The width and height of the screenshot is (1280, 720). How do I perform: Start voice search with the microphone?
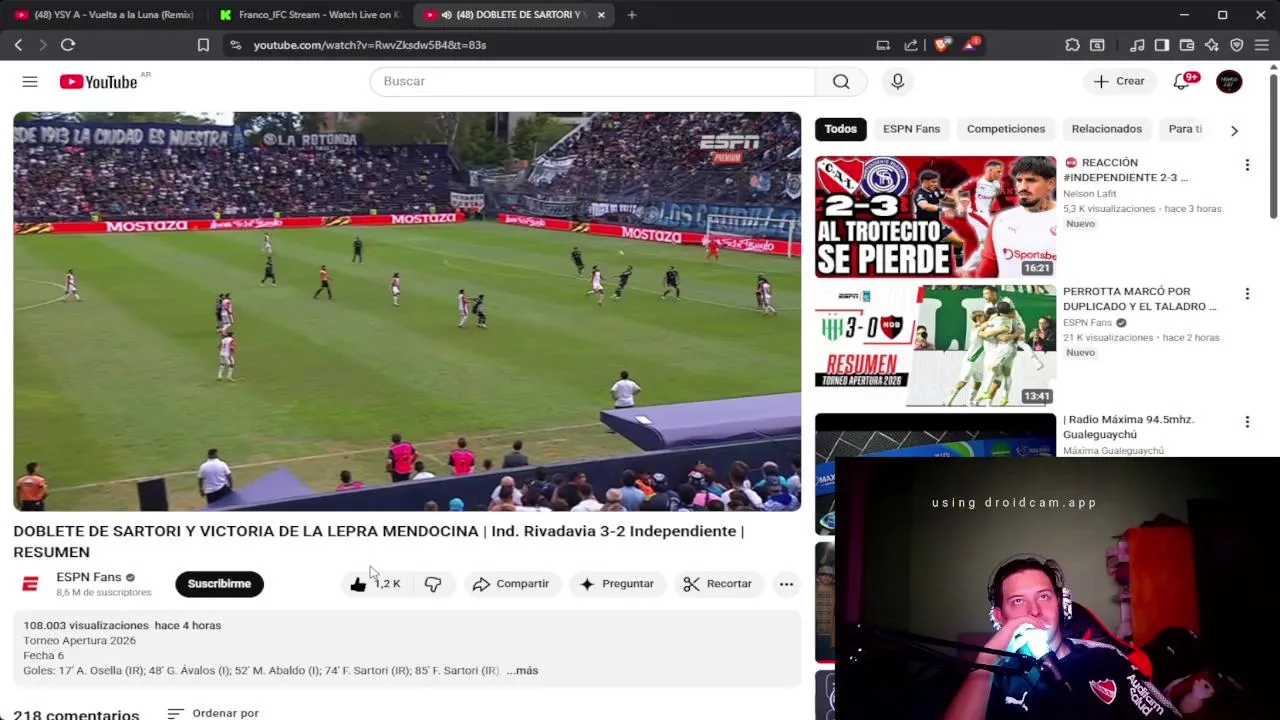pyautogui.click(x=897, y=81)
